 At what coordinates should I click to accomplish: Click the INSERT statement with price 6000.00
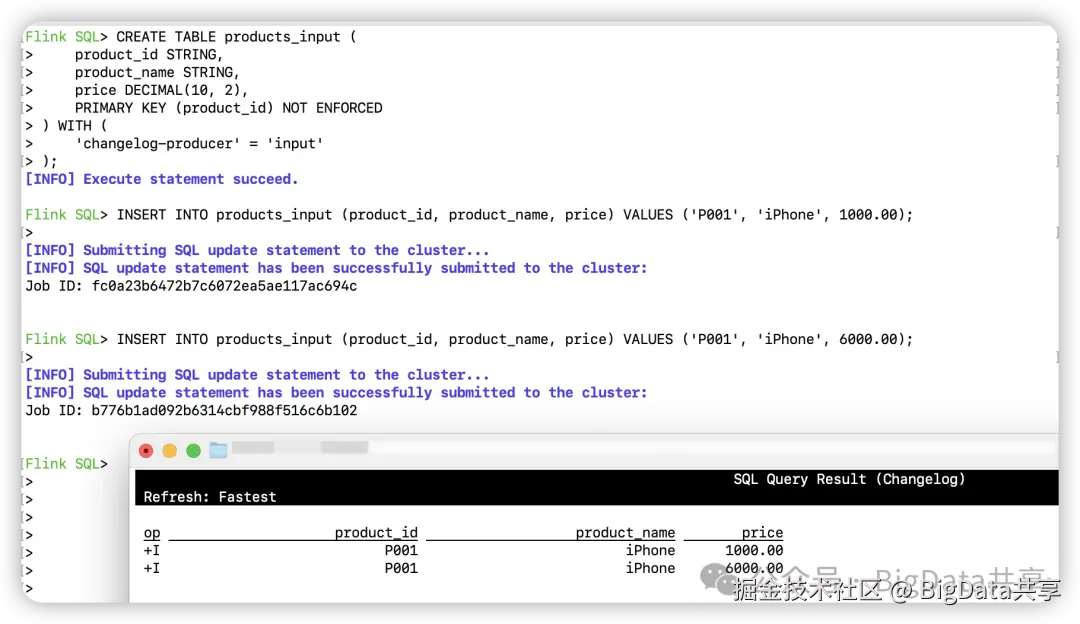coord(469,340)
